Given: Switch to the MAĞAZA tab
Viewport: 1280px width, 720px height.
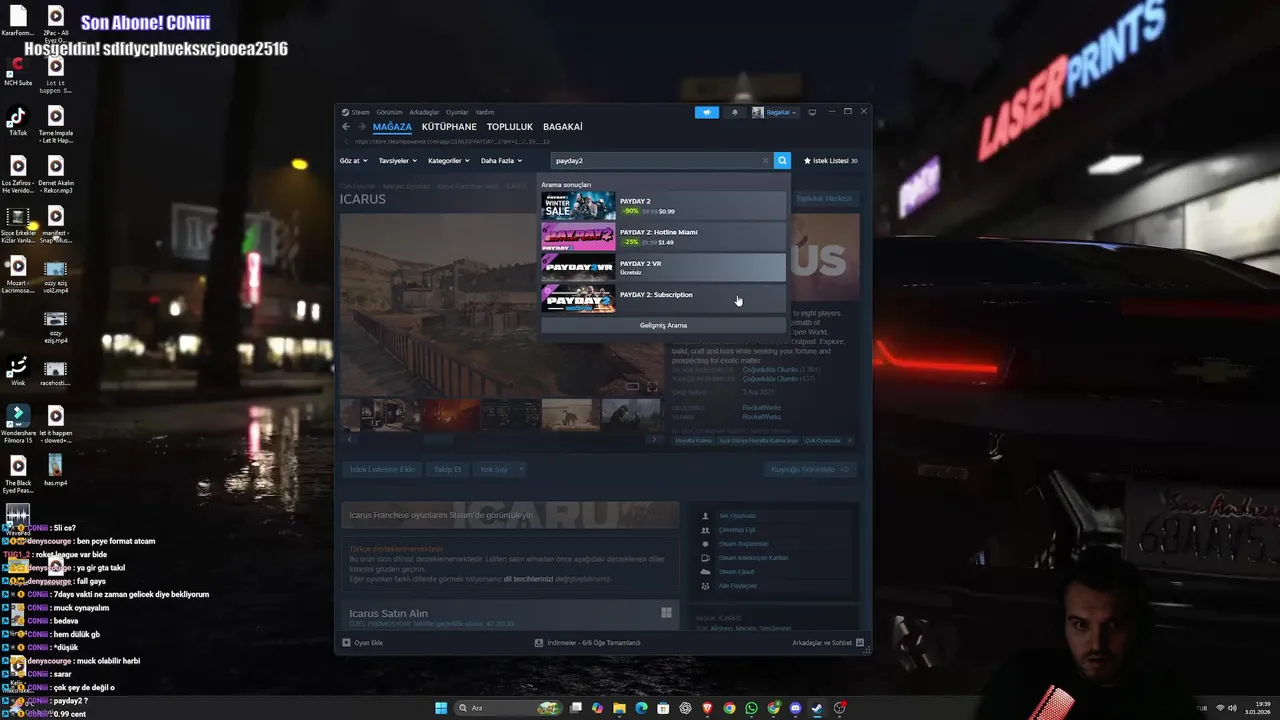Looking at the screenshot, I should 392,127.
